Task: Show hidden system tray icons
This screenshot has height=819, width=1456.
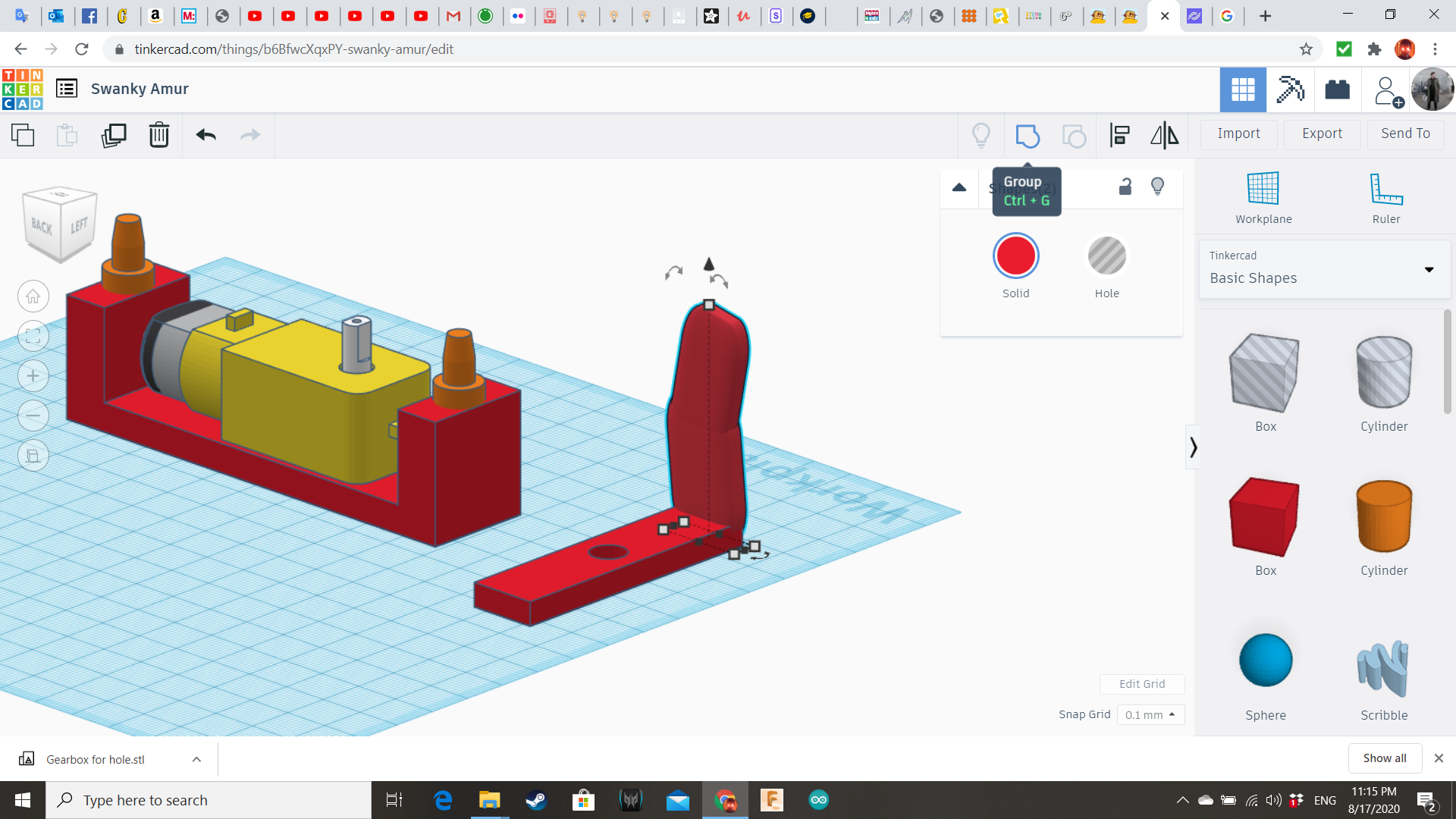Action: tap(1182, 800)
